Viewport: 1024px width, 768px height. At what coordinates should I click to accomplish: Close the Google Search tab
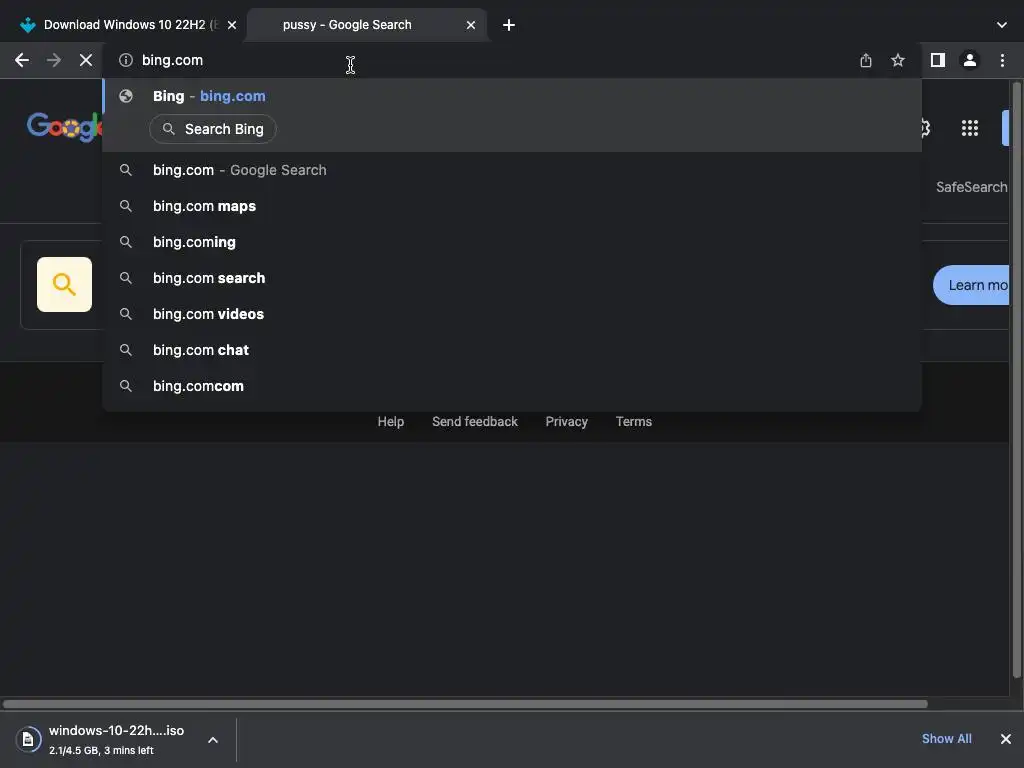471,25
